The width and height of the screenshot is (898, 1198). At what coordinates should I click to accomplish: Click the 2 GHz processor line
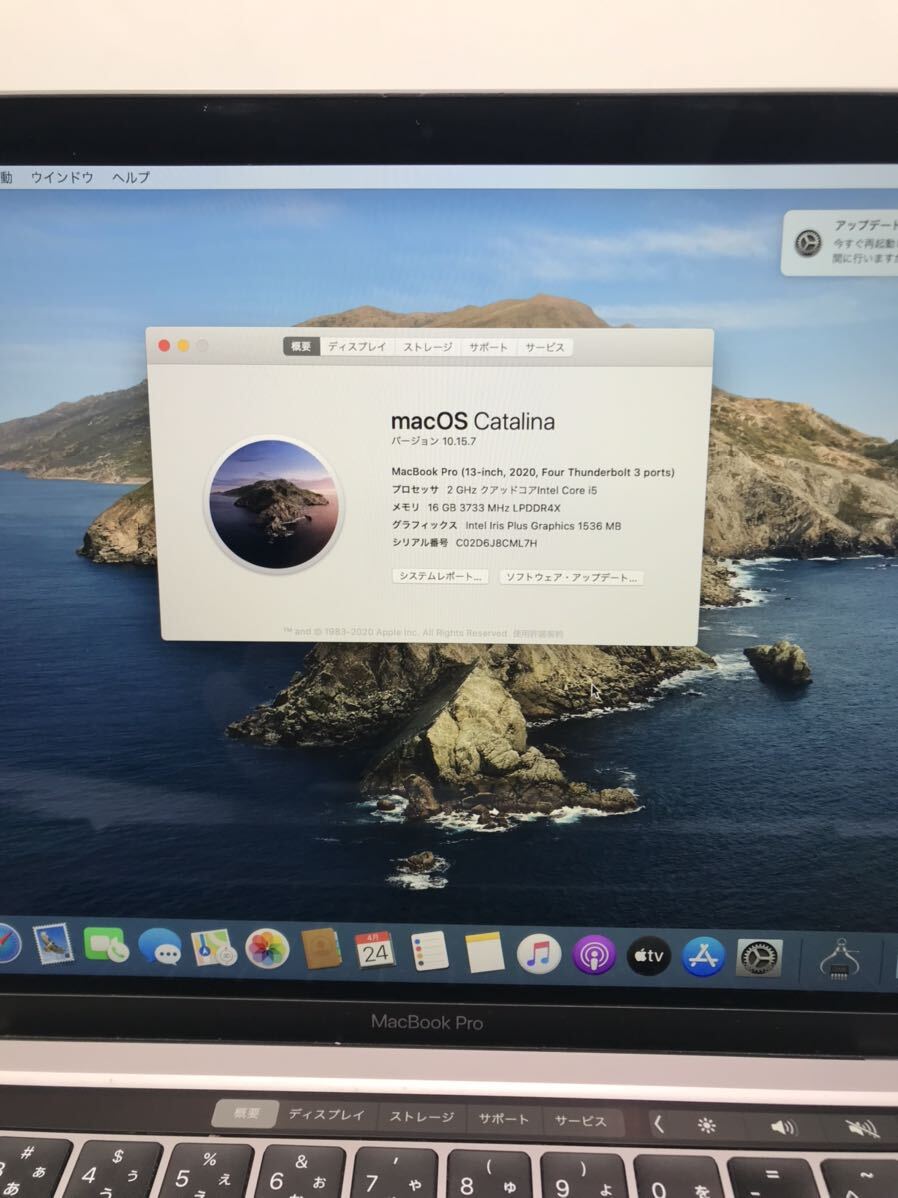494,491
